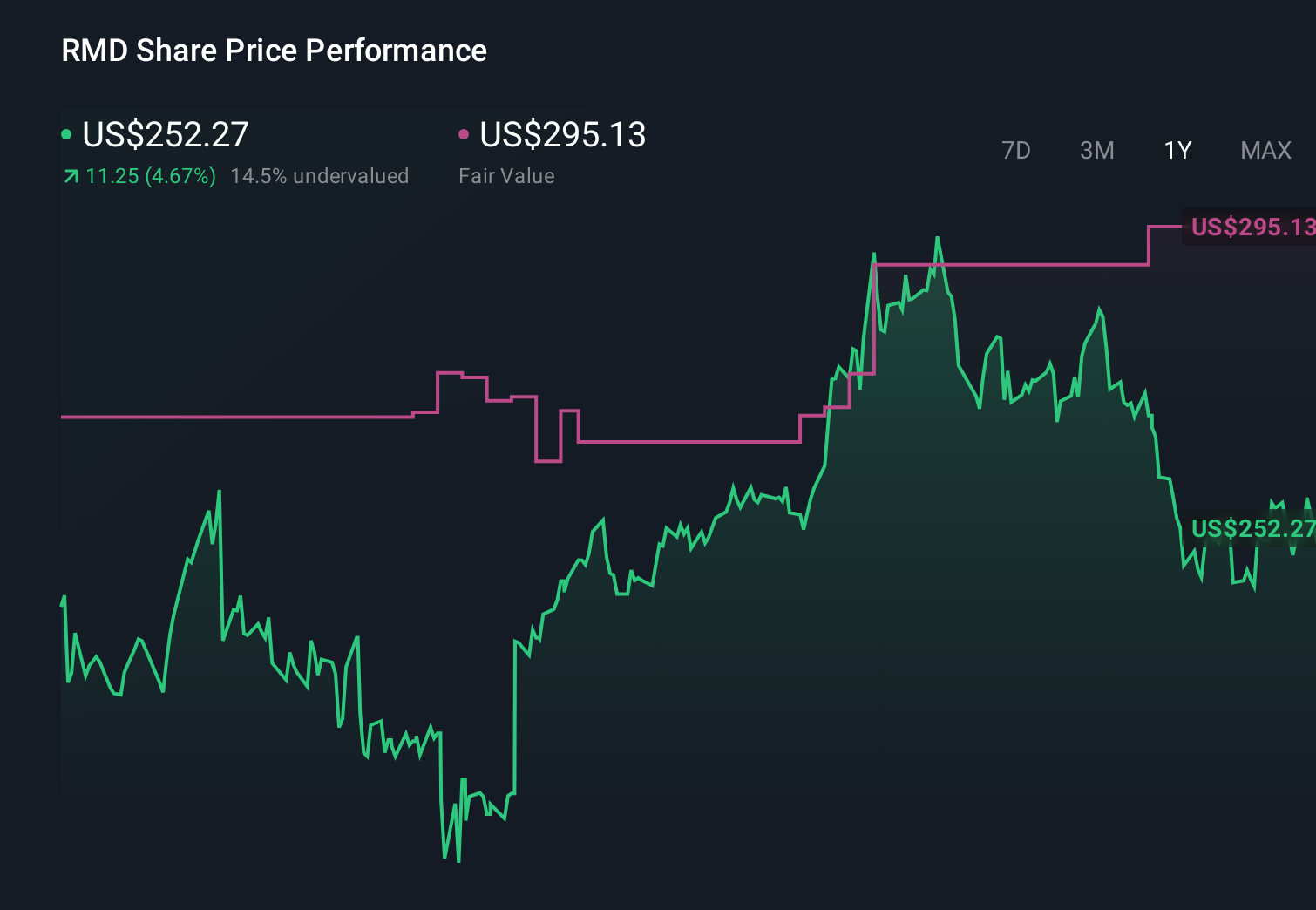1316x910 pixels.
Task: Click the green share price line peak
Action: (939, 237)
